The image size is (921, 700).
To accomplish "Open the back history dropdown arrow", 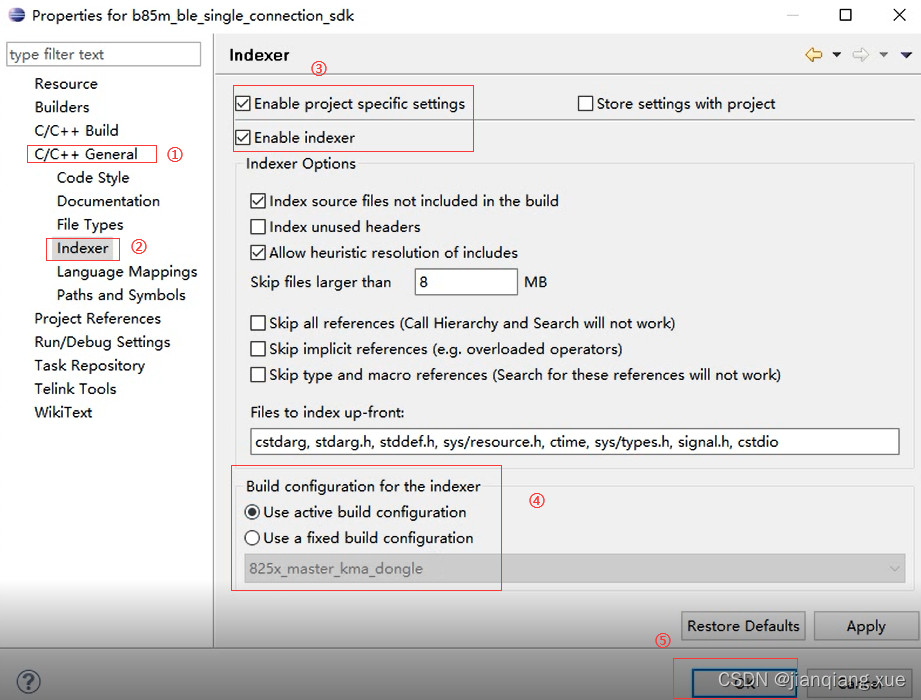I will [836, 55].
